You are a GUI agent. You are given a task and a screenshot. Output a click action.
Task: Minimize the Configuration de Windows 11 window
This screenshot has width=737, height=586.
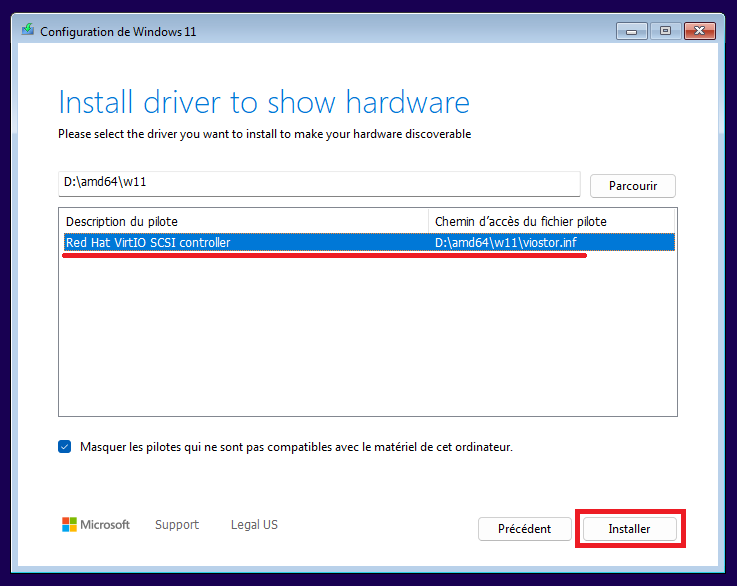632,31
